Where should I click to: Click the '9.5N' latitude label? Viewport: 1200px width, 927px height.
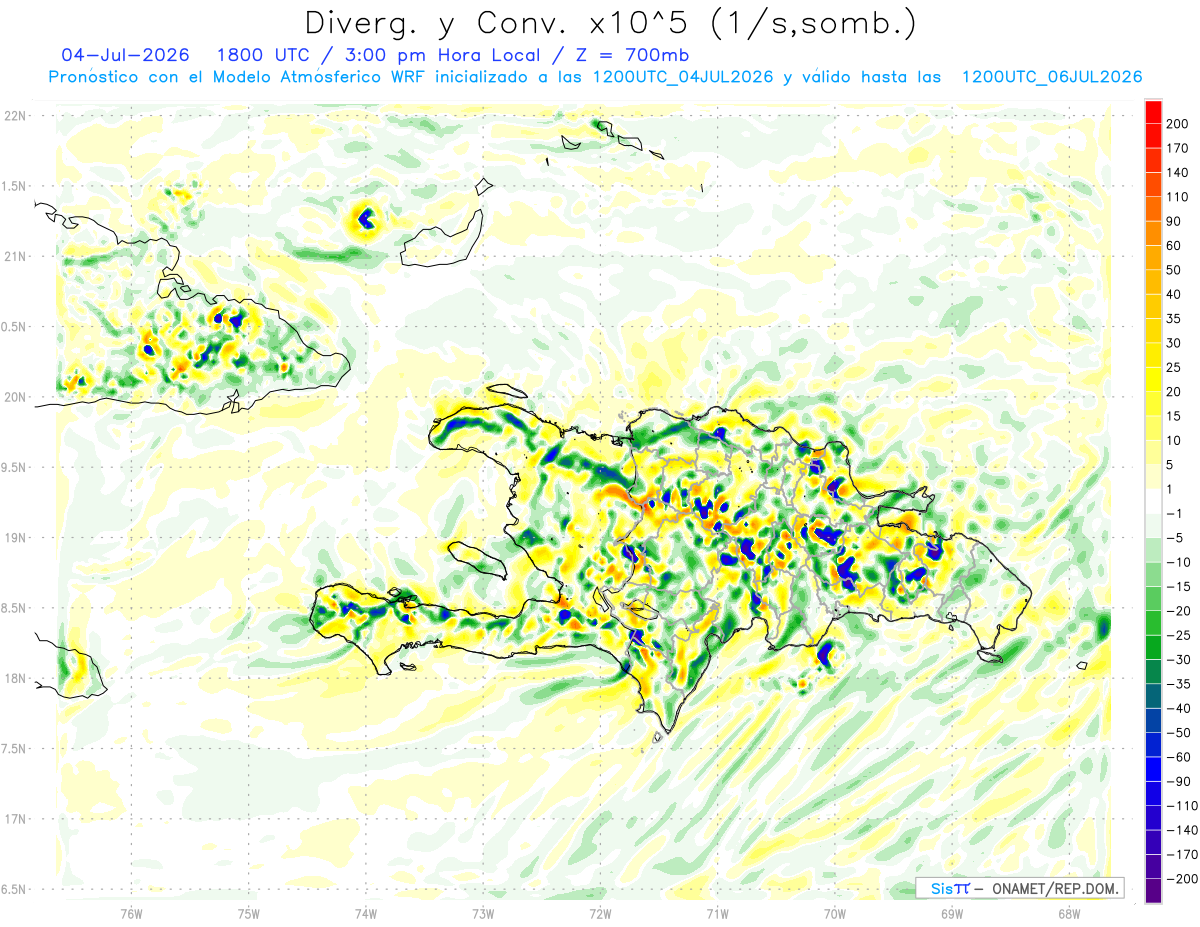(12, 467)
